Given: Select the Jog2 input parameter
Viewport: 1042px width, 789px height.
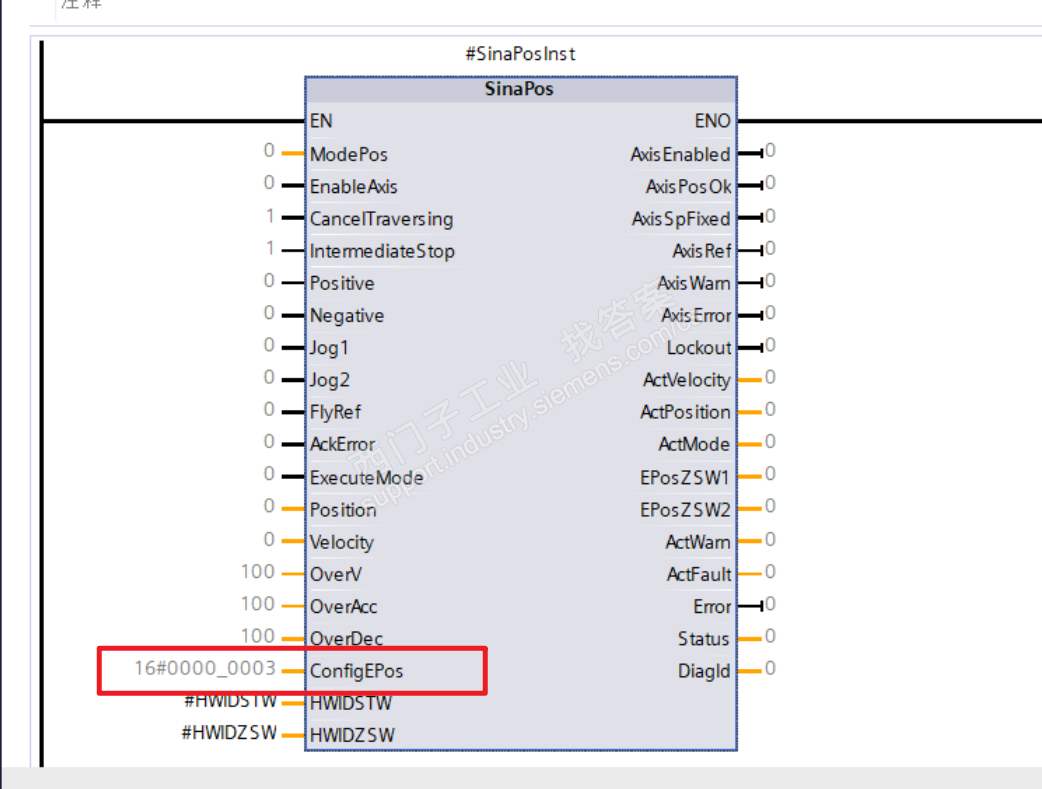Looking at the screenshot, I should click(x=330, y=380).
